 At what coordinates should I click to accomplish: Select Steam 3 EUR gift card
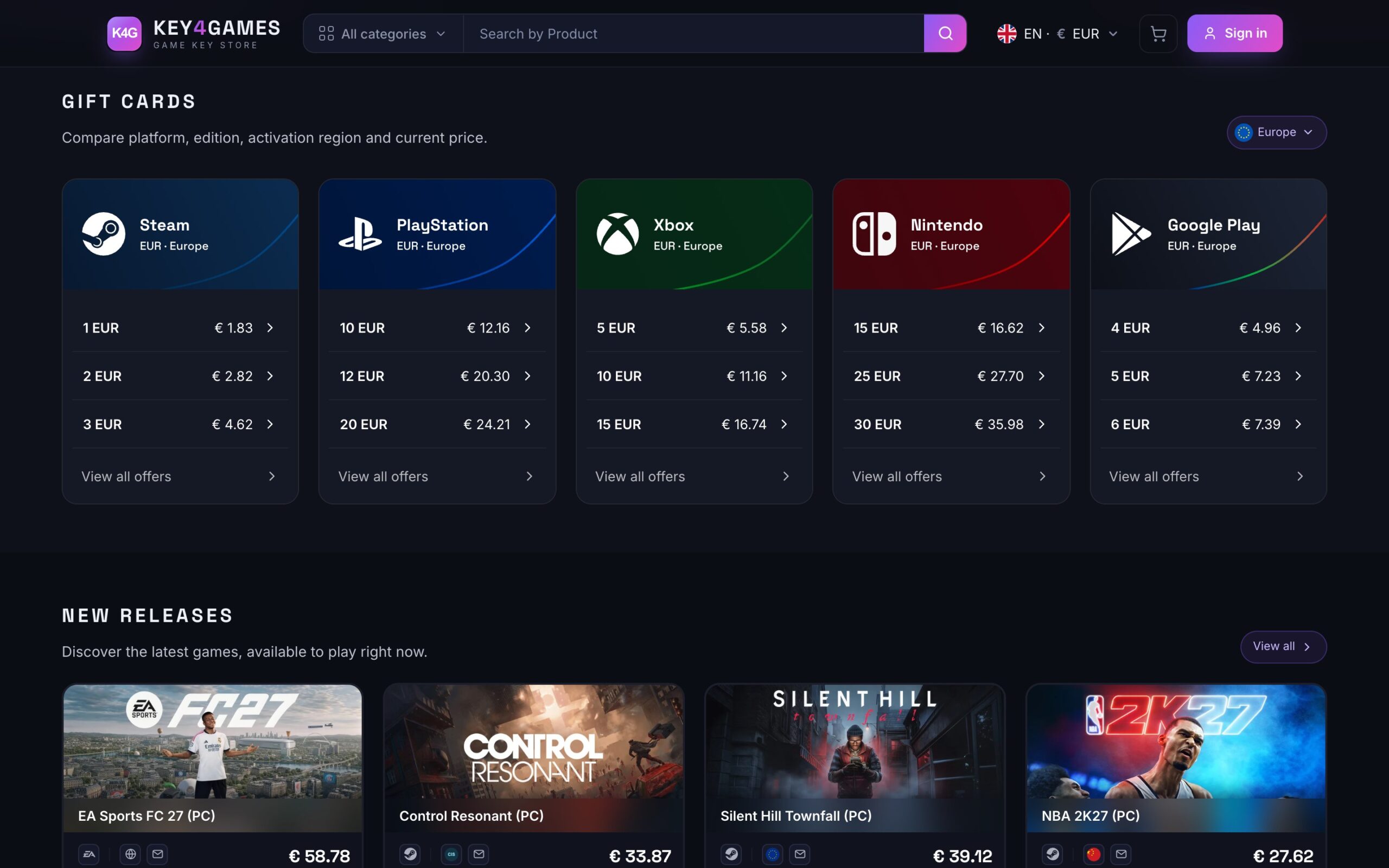tap(180, 424)
